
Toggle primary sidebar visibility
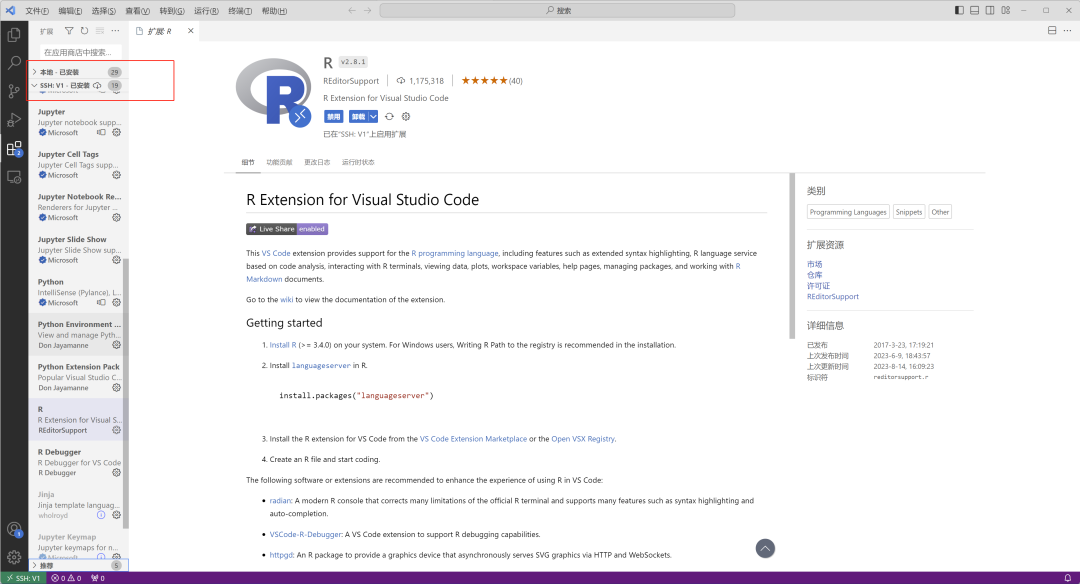tap(959, 10)
